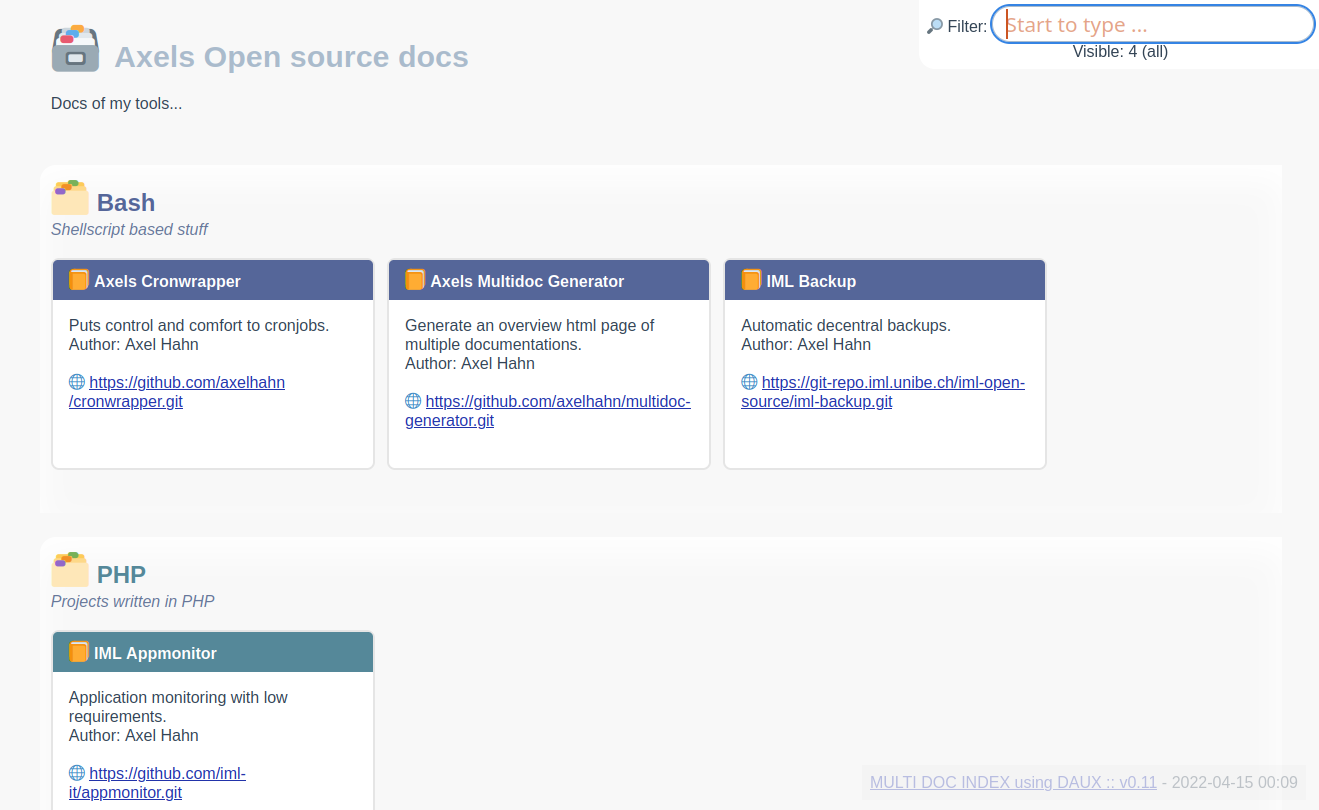Click the orange book icon in Axels Cronwrapper header
This screenshot has height=810, width=1319.
point(79,280)
